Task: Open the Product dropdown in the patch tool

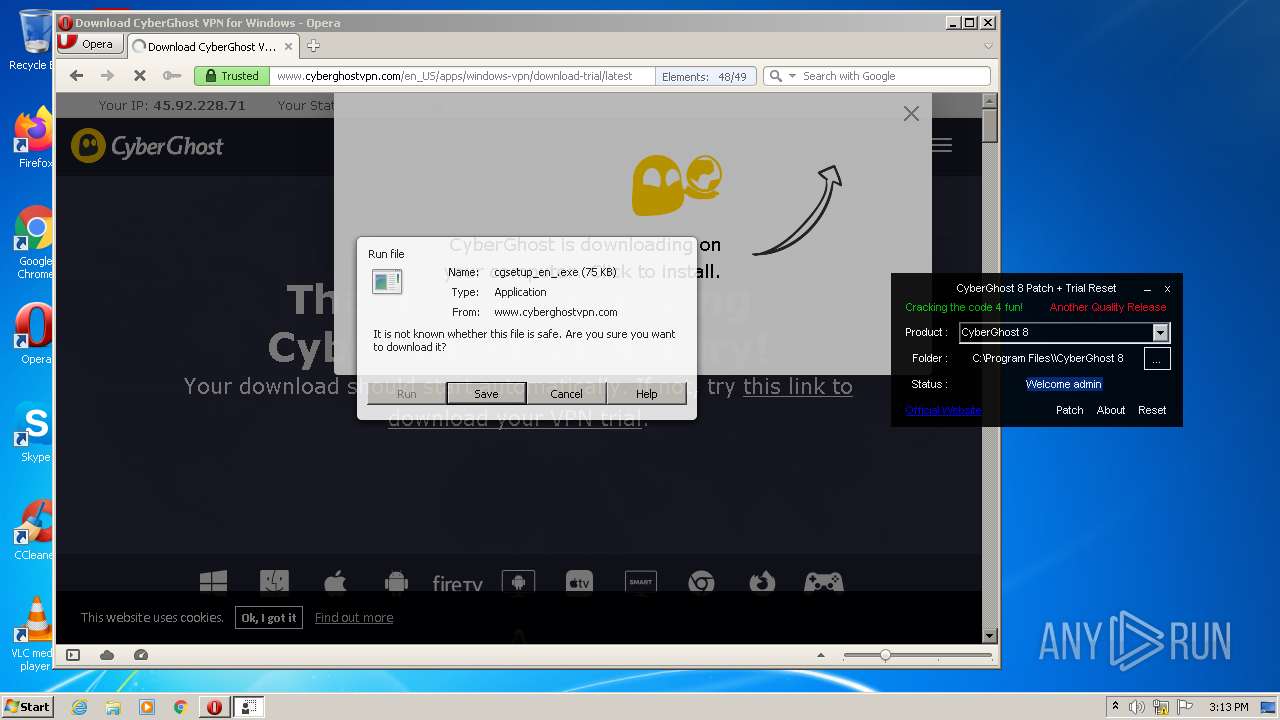Action: tap(1160, 332)
